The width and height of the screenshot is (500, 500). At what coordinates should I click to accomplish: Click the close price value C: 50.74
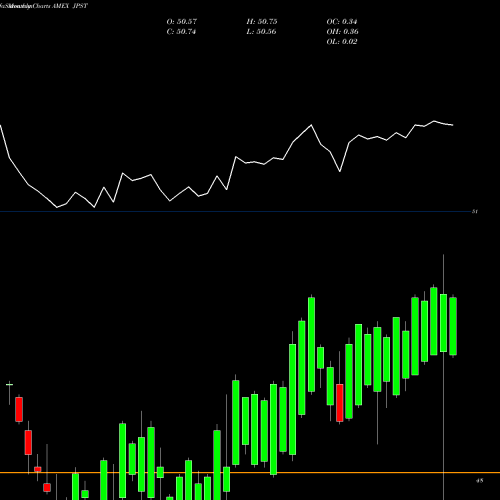(x=181, y=32)
